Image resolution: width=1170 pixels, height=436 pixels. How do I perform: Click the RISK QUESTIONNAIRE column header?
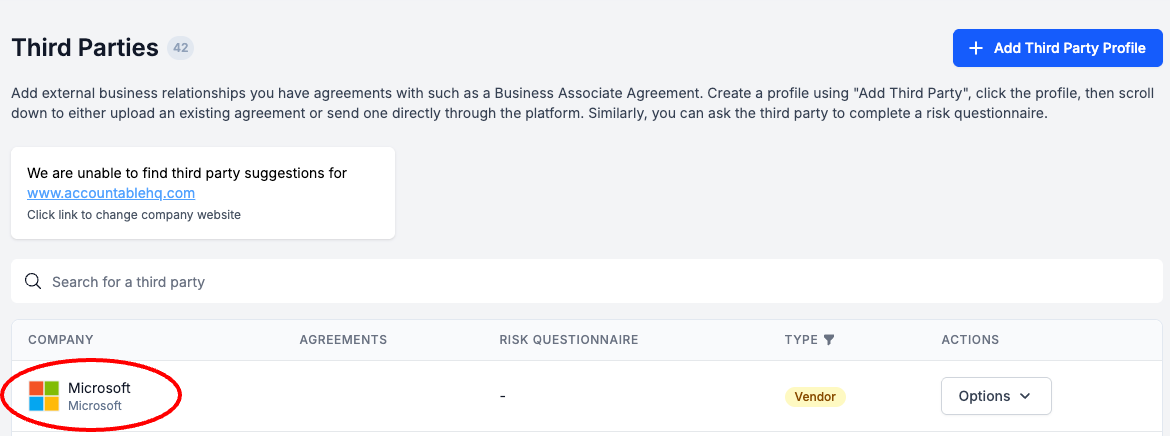coord(568,340)
